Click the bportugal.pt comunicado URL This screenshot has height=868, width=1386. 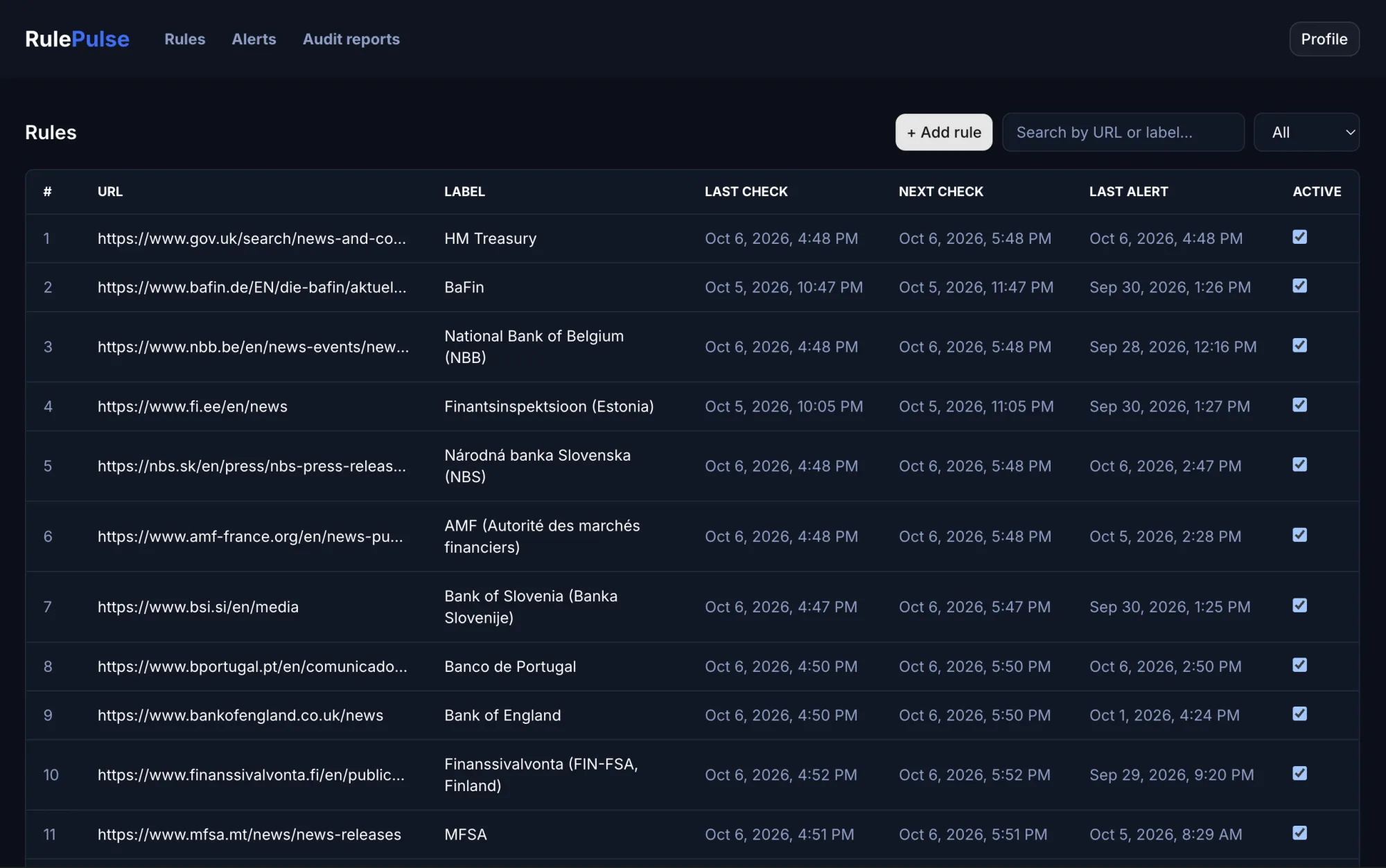252,666
